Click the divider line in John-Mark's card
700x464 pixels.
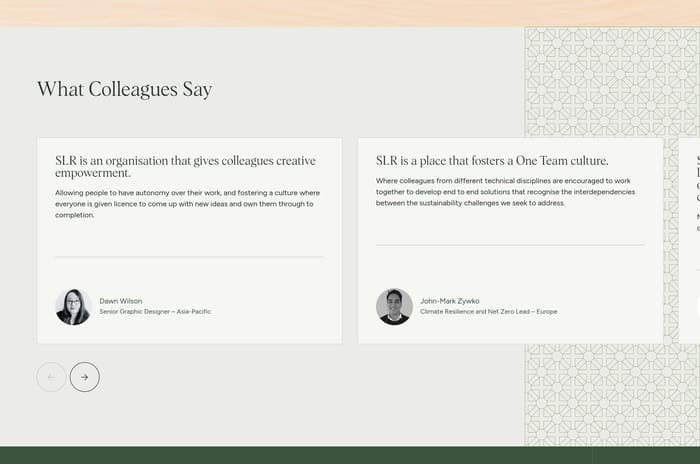click(510, 245)
